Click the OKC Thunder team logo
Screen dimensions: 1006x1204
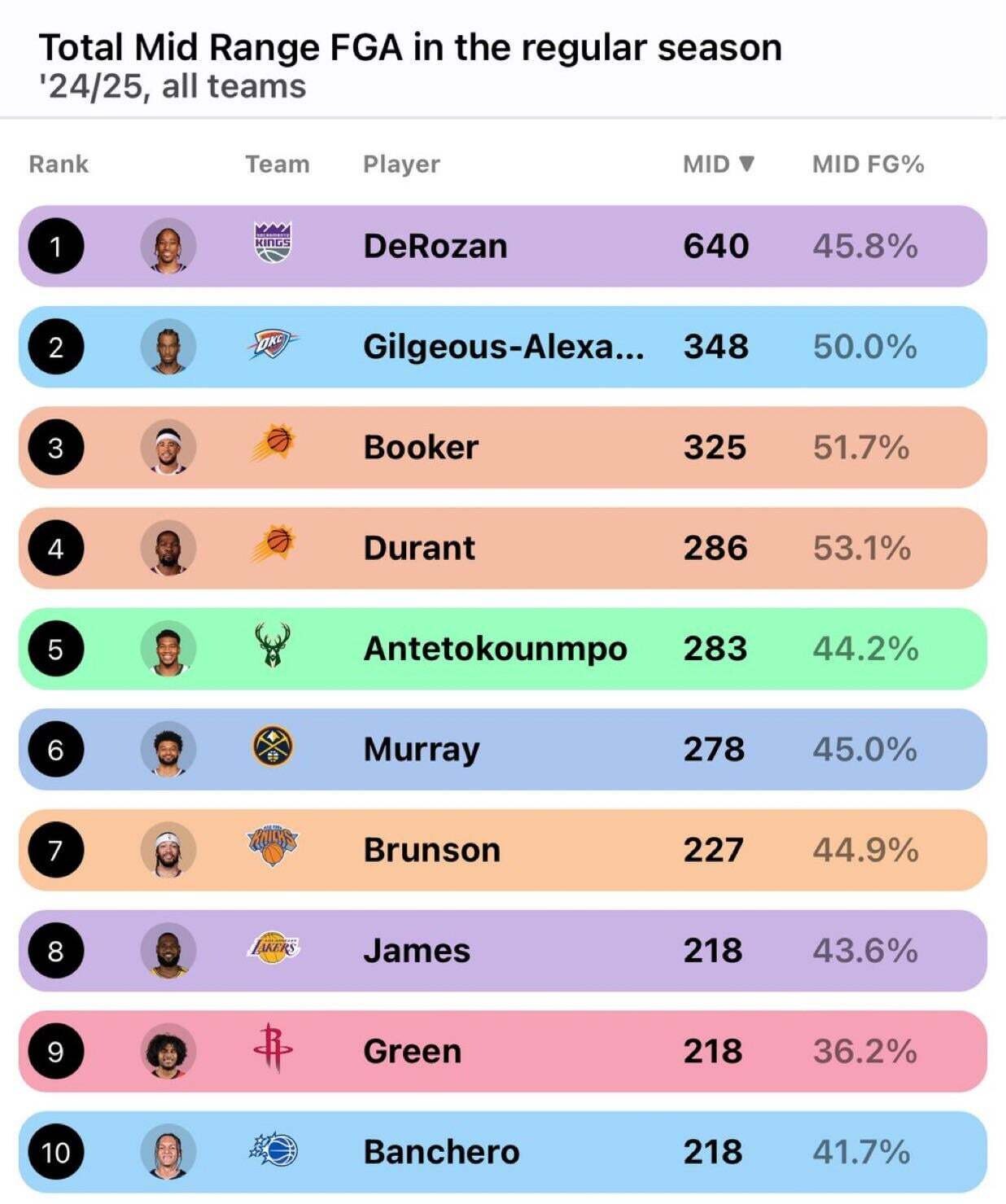click(x=273, y=345)
